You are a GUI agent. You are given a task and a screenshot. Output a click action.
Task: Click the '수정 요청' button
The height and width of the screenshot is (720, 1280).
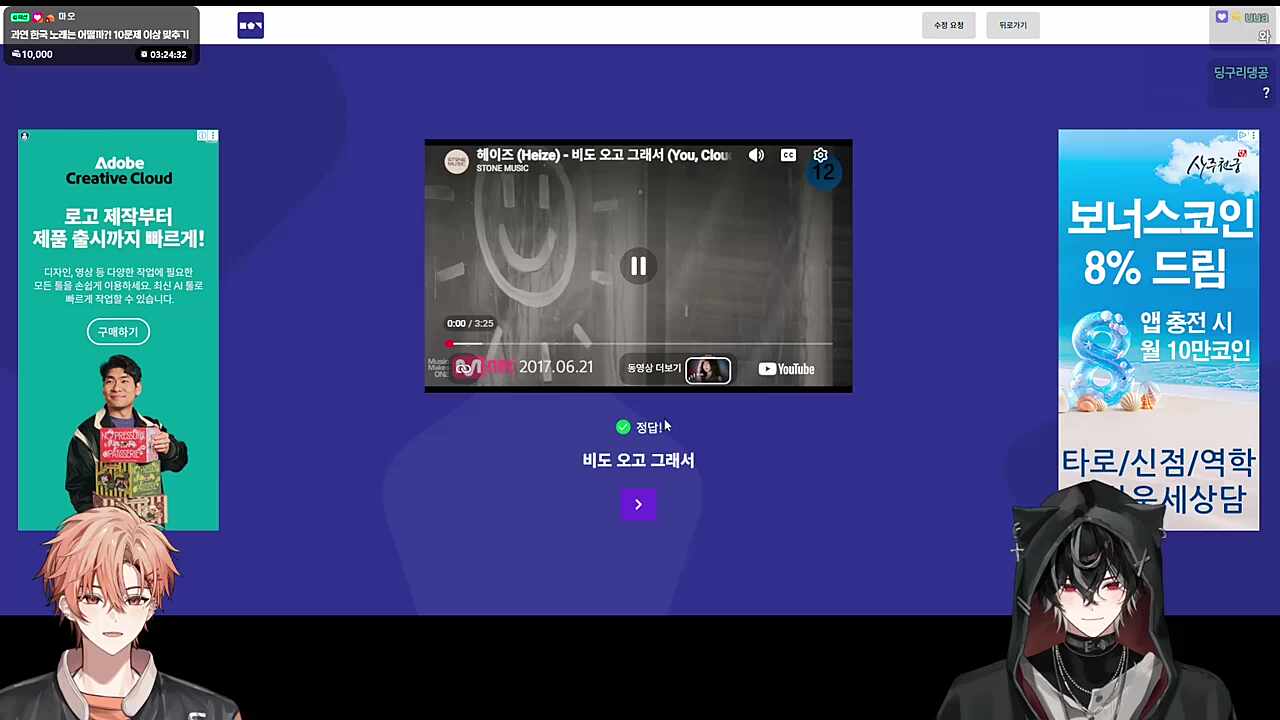(x=948, y=25)
